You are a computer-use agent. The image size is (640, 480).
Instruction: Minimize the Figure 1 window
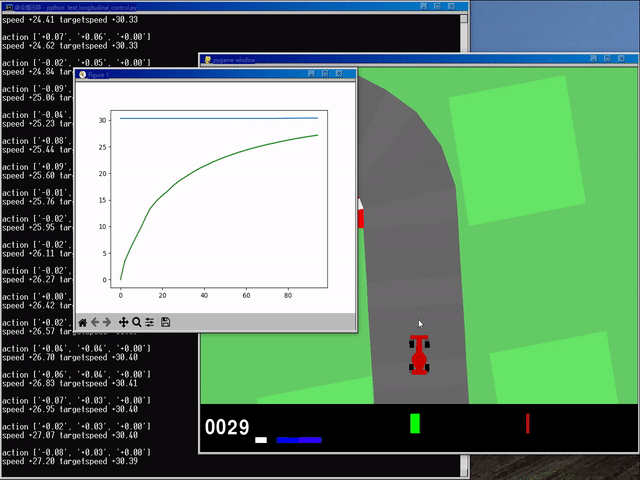tap(311, 74)
